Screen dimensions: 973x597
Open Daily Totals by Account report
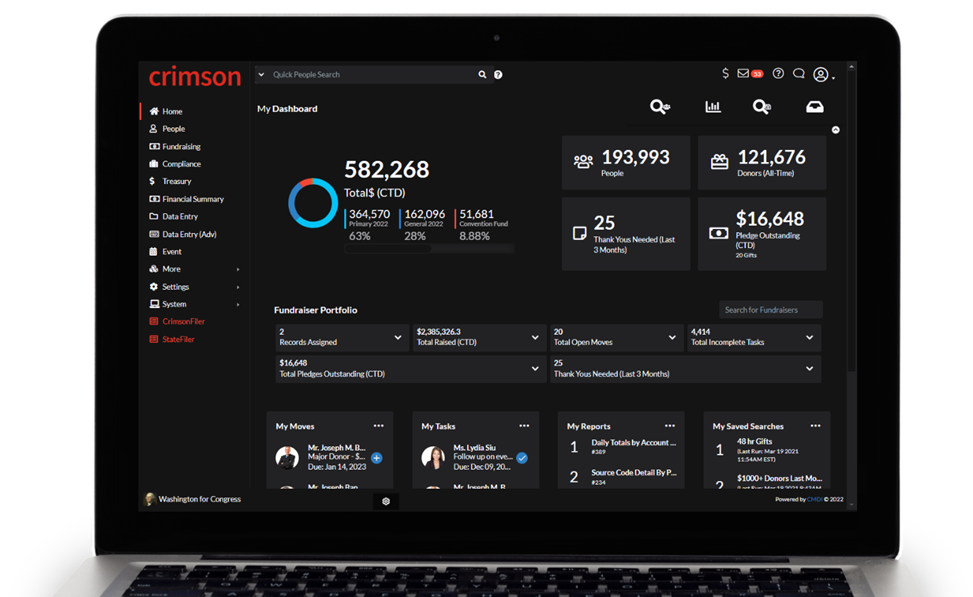633,442
